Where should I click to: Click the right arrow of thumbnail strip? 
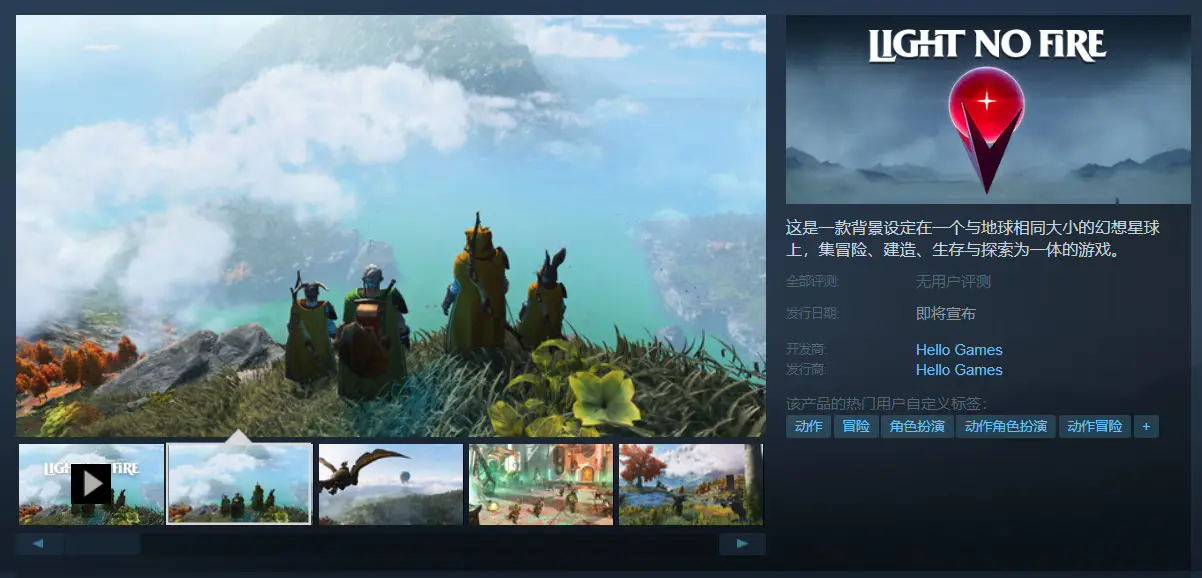point(742,544)
